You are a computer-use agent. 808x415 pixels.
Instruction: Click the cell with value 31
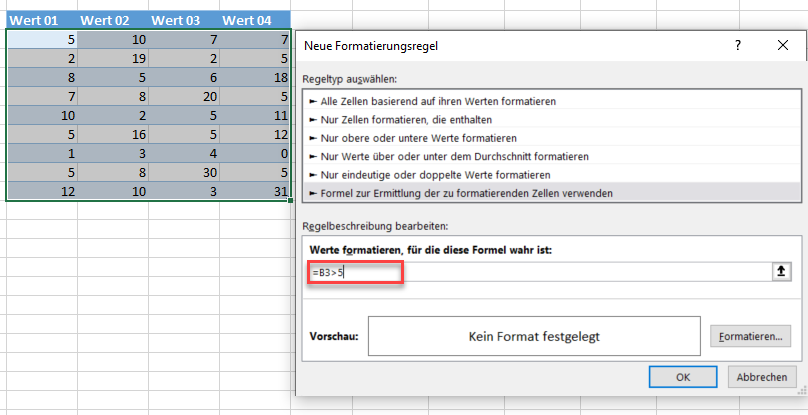[255, 191]
